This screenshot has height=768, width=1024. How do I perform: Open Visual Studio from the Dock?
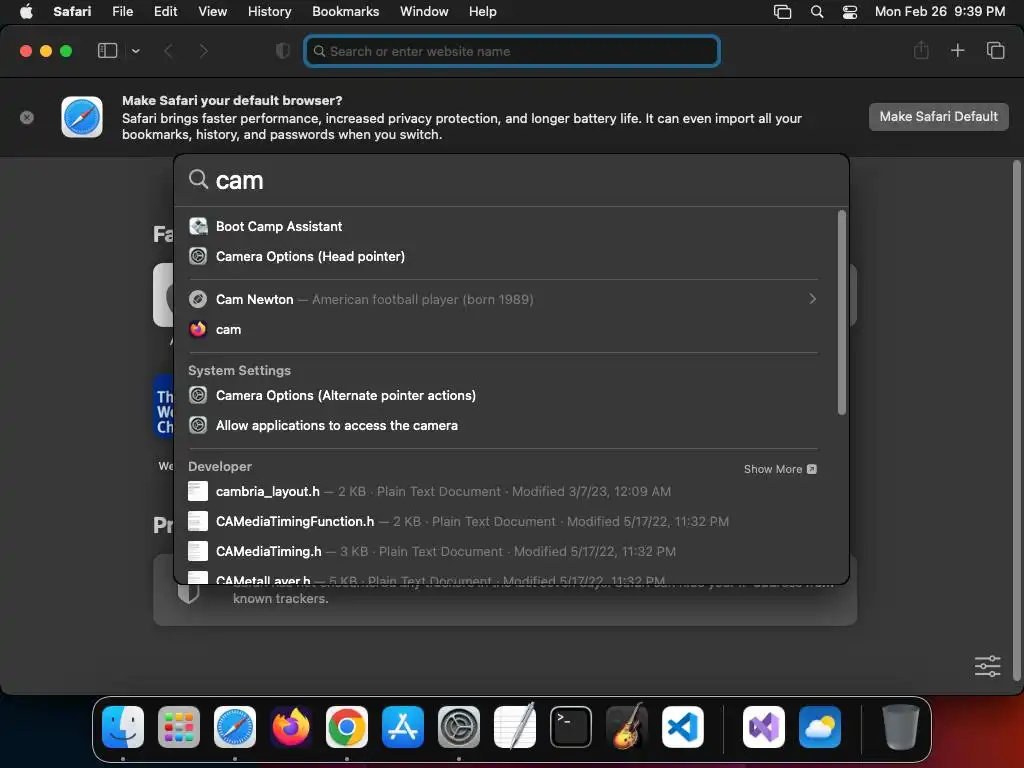point(763,726)
